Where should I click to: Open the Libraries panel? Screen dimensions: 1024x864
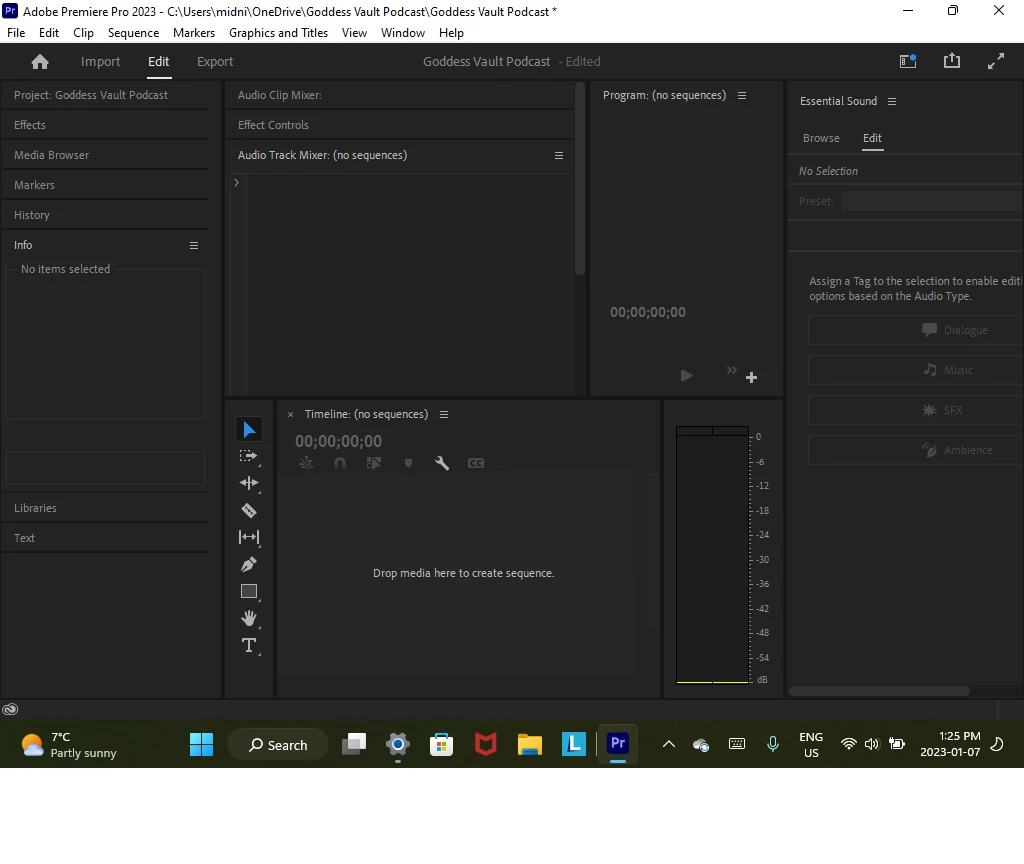(35, 508)
